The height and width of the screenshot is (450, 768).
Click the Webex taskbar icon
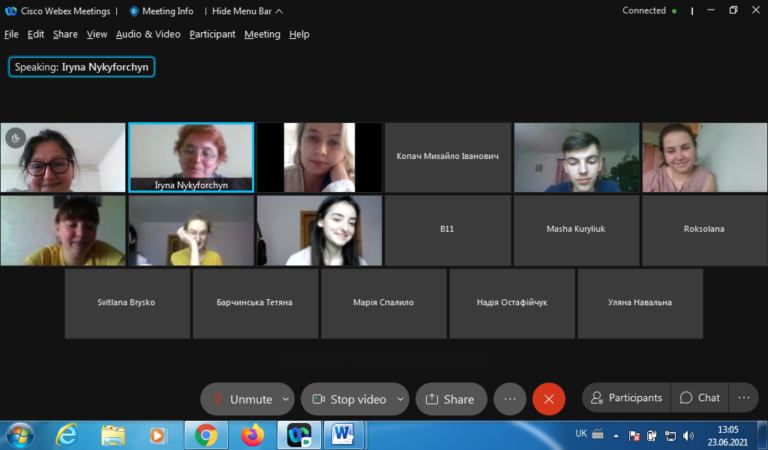299,435
